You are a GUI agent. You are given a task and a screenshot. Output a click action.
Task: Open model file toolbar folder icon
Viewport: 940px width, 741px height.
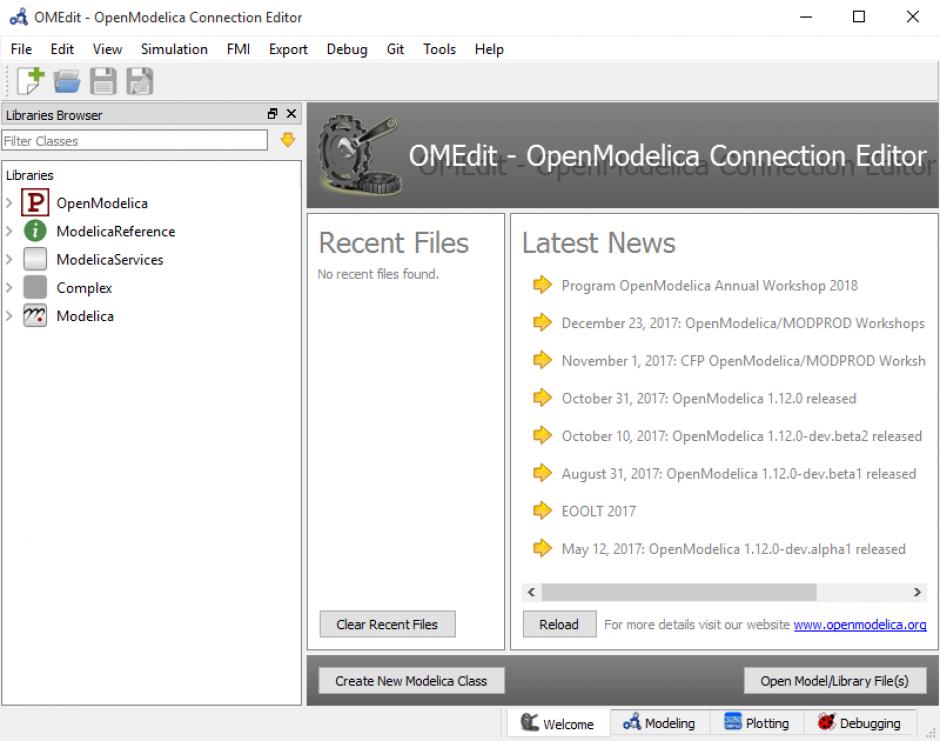click(67, 81)
